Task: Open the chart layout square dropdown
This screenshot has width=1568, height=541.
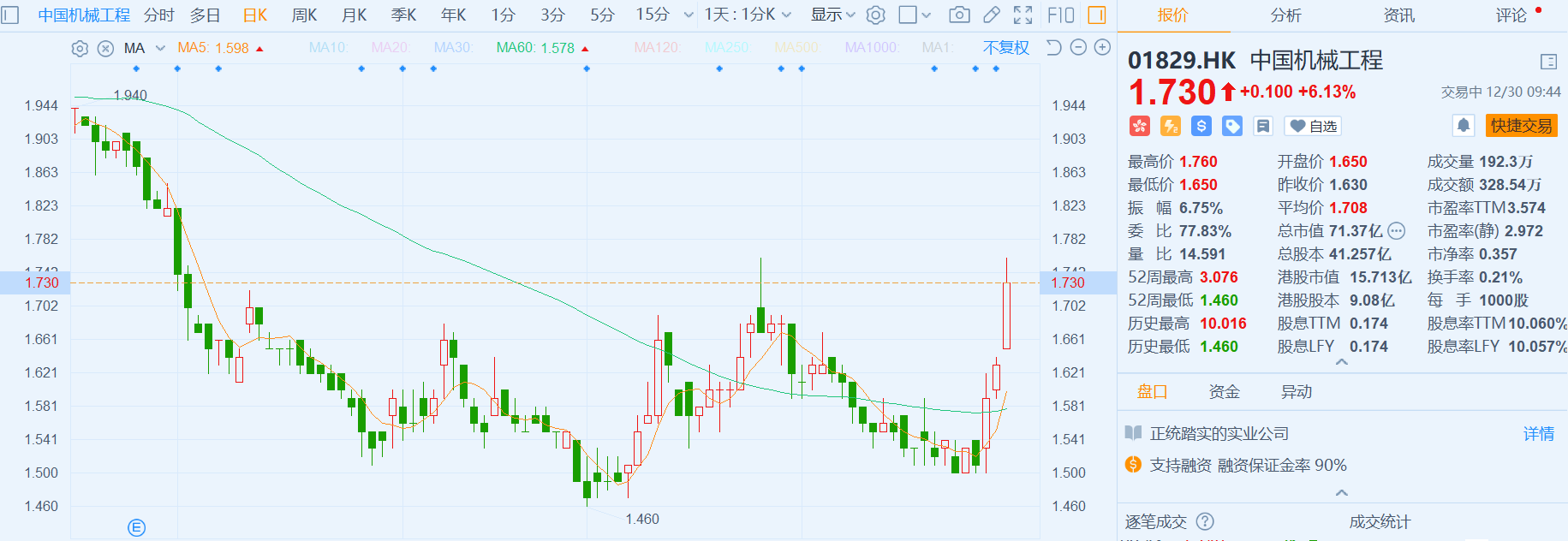Action: [916, 15]
